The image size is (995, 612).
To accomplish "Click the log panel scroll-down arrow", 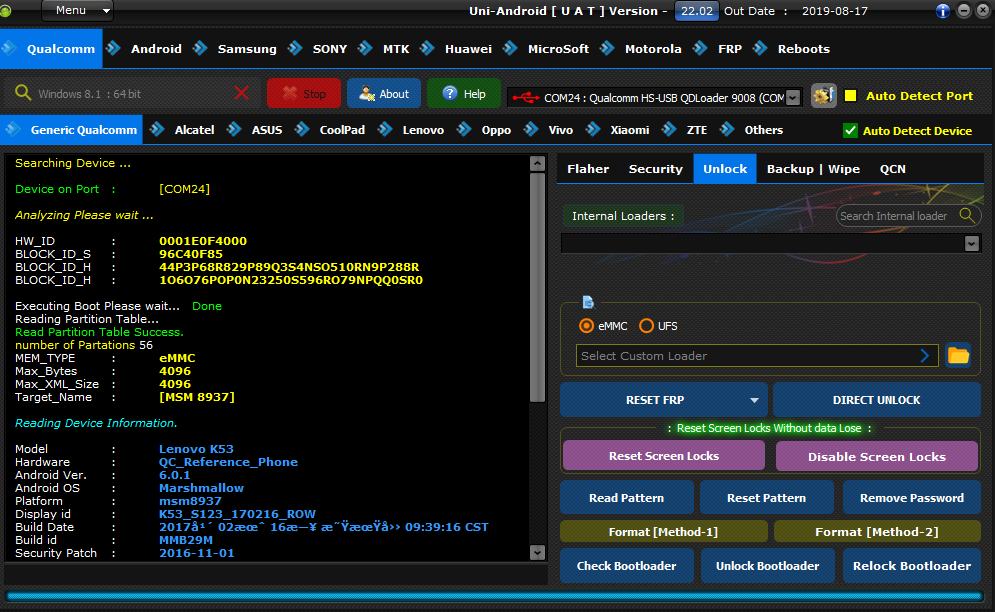I will point(537,552).
